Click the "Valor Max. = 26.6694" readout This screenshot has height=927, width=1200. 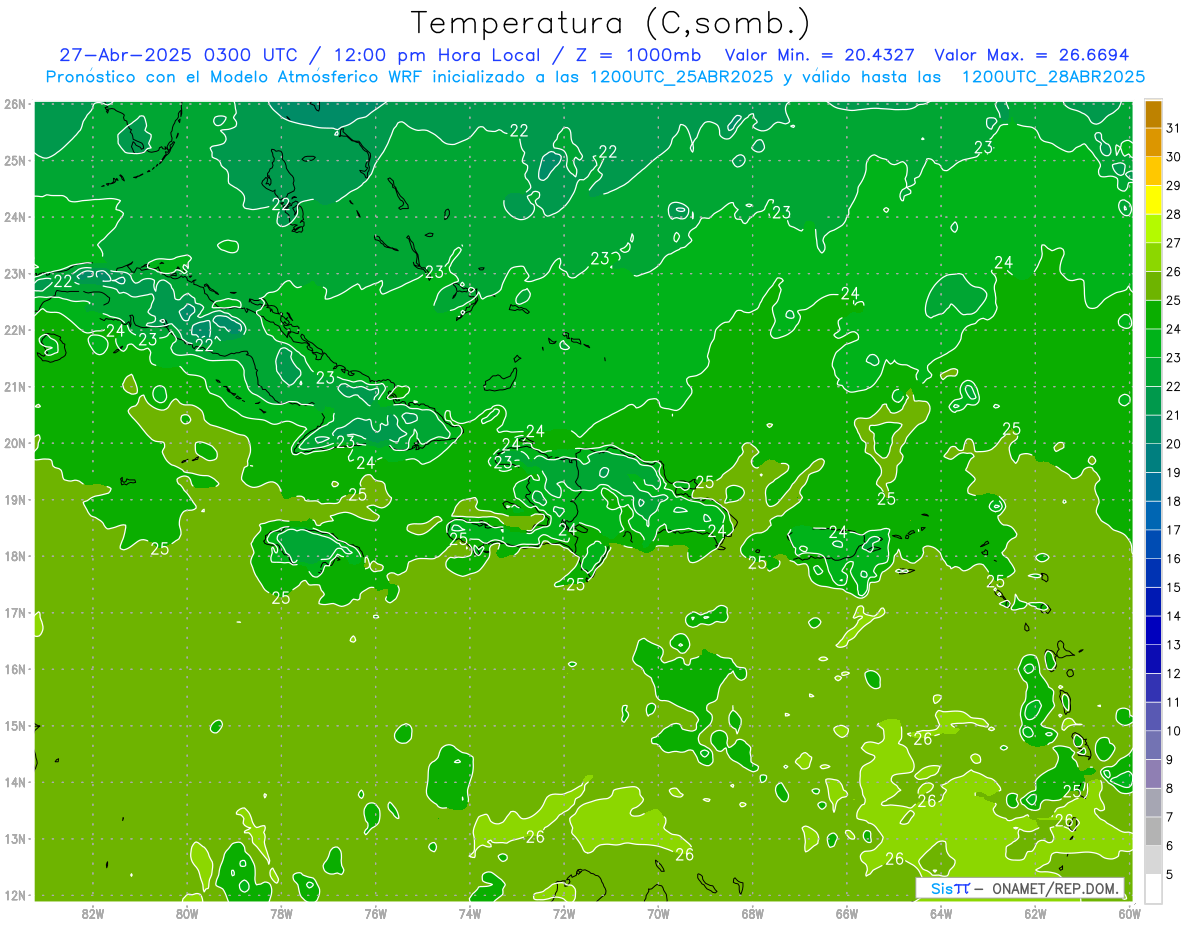[x=1031, y=55]
